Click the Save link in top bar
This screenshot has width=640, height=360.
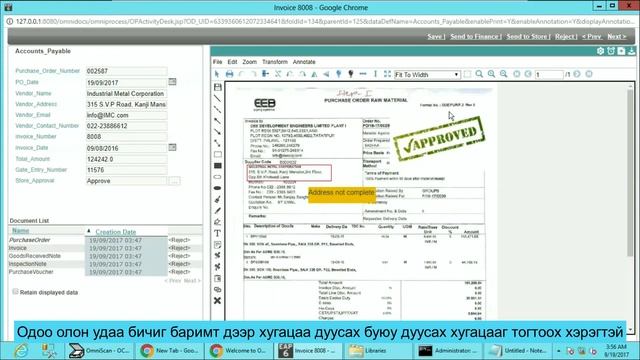436,37
